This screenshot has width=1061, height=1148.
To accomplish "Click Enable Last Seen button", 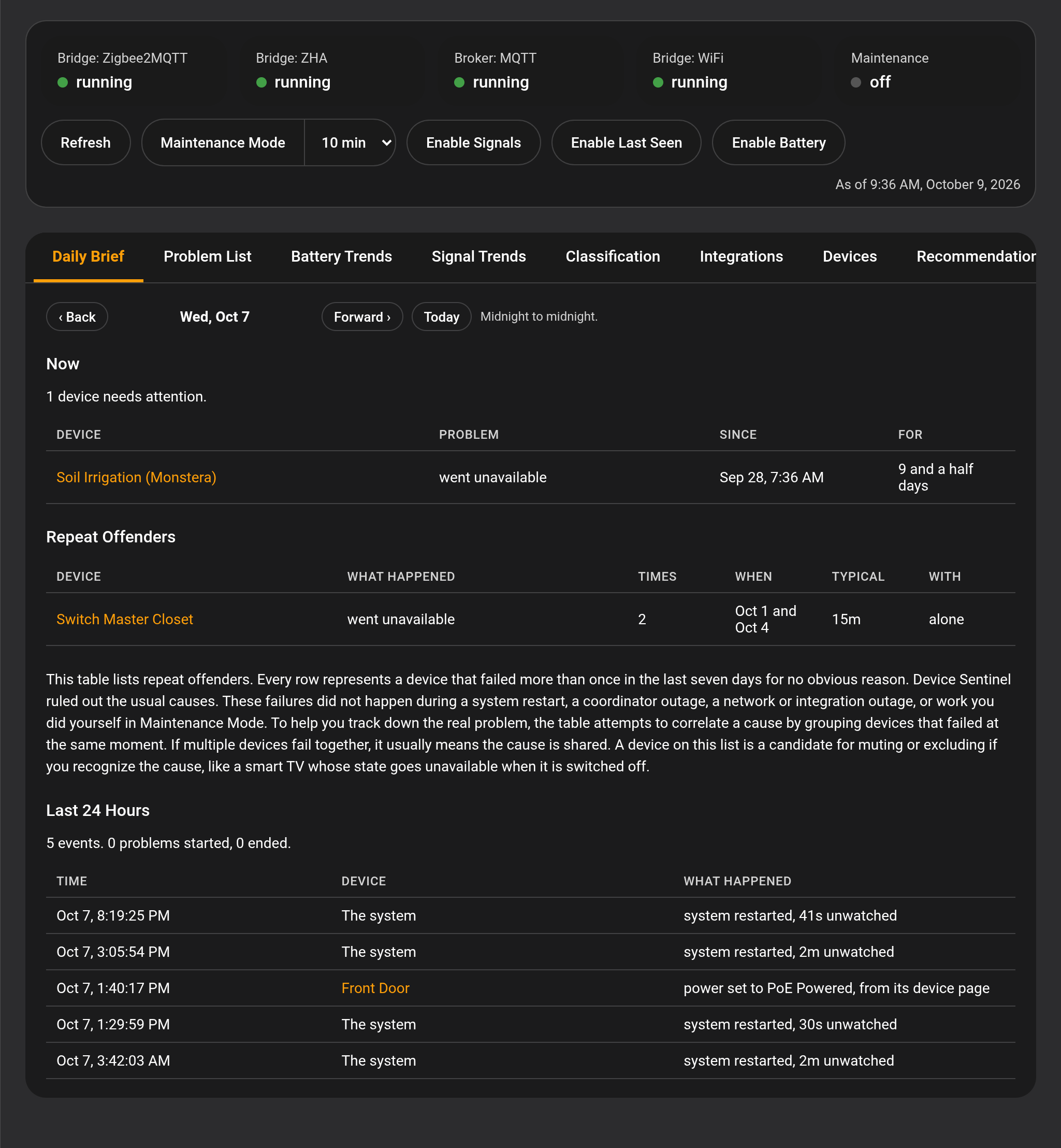I will pyautogui.click(x=626, y=142).
